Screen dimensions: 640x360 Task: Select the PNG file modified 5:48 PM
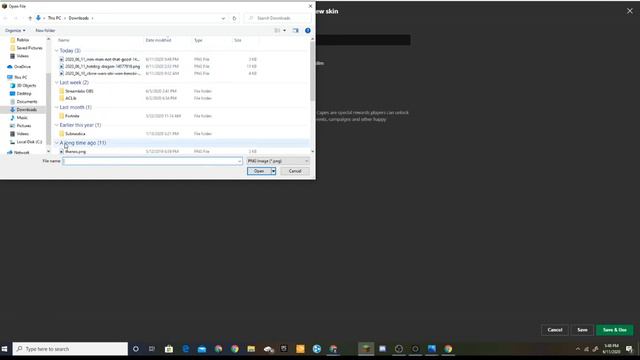tap(102, 59)
